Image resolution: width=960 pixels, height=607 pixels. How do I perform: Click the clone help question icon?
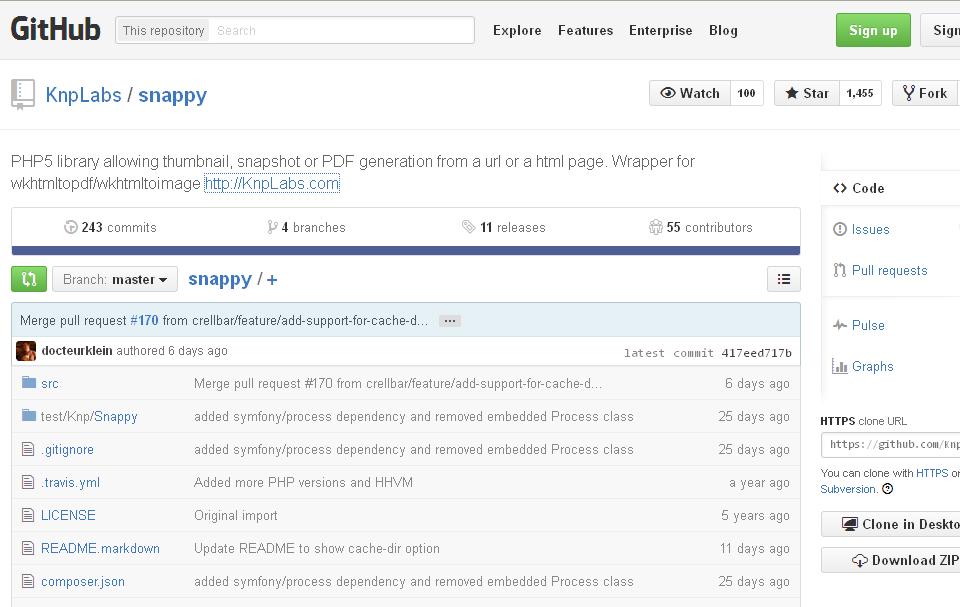(x=887, y=489)
